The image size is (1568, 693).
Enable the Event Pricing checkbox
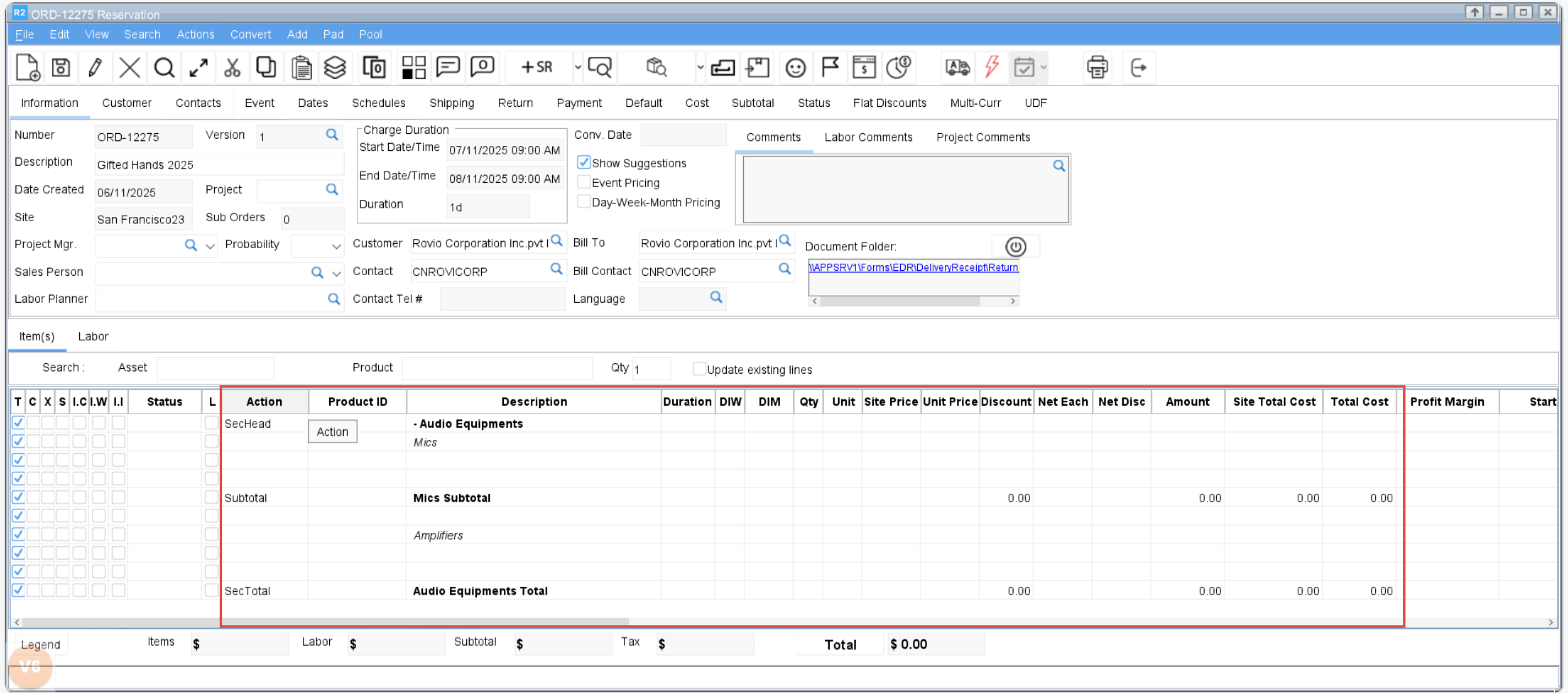point(584,182)
